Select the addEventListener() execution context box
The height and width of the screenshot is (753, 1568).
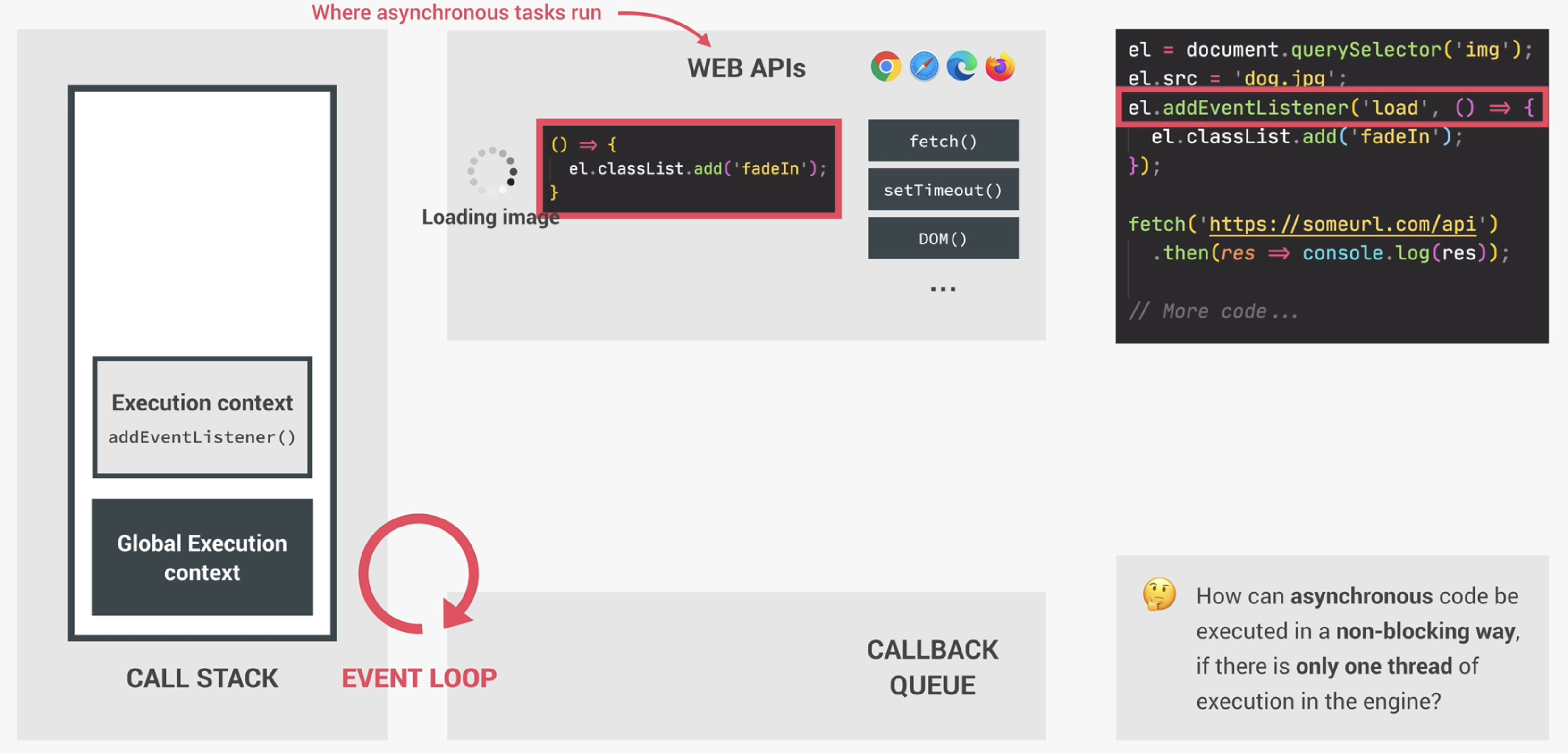pyautogui.click(x=202, y=418)
